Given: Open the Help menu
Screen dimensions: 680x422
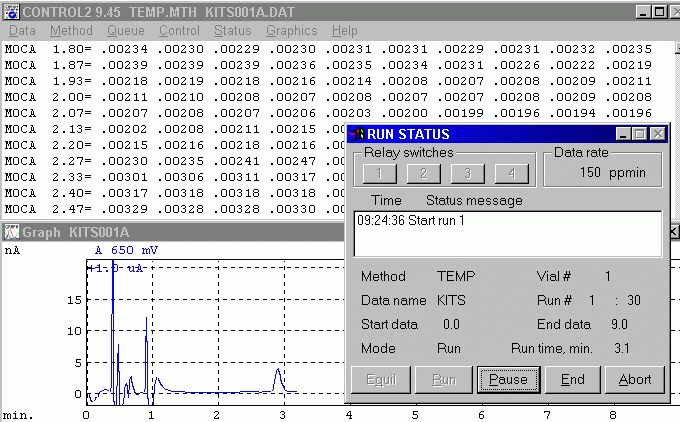Looking at the screenshot, I should click(344, 31).
